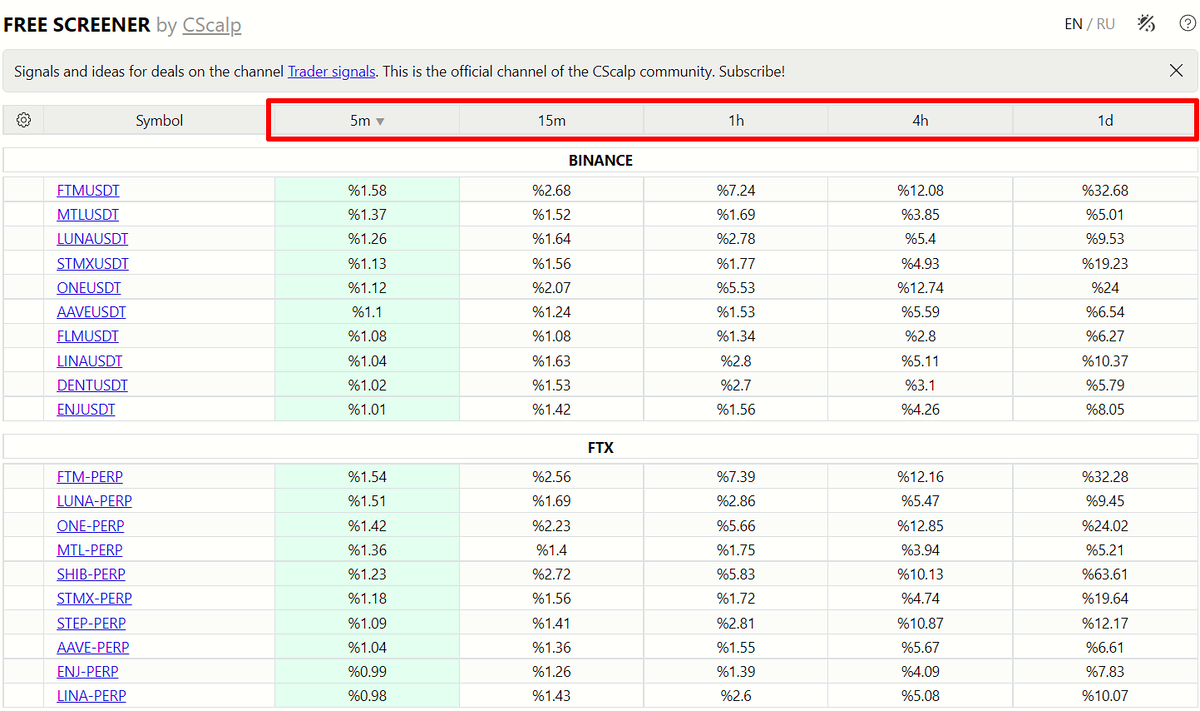The height and width of the screenshot is (711, 1200).
Task: Open the help question mark icon
Action: [1187, 23]
